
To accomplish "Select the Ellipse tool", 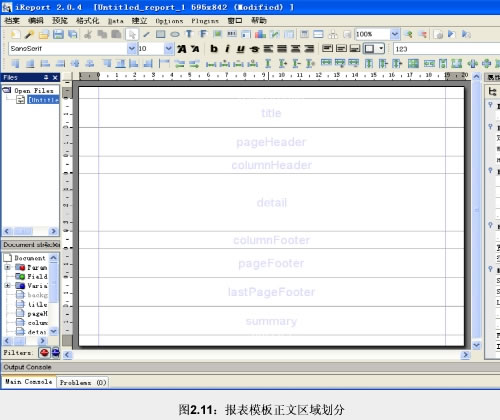I will point(175,34).
